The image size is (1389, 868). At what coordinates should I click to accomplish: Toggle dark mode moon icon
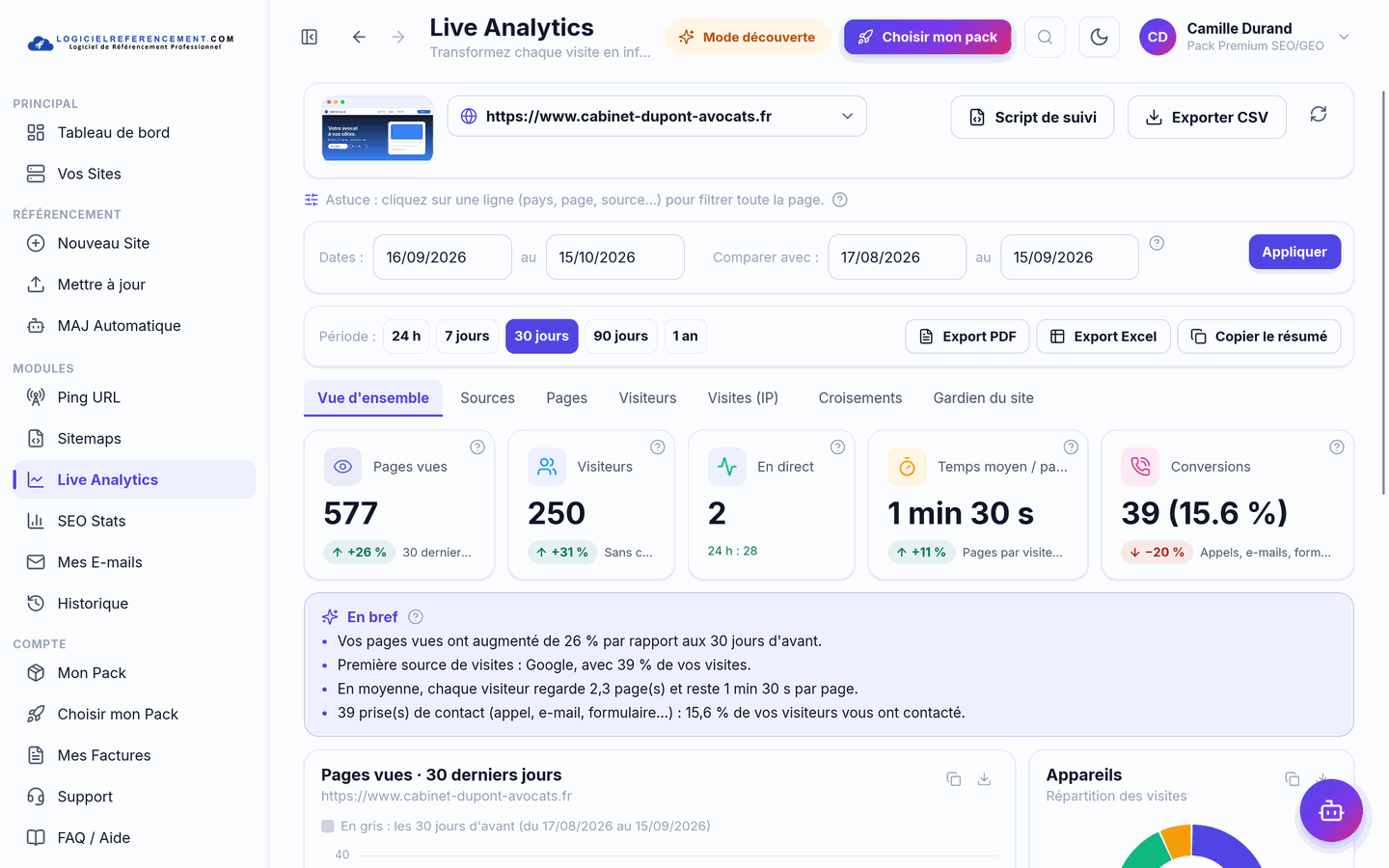coord(1099,37)
